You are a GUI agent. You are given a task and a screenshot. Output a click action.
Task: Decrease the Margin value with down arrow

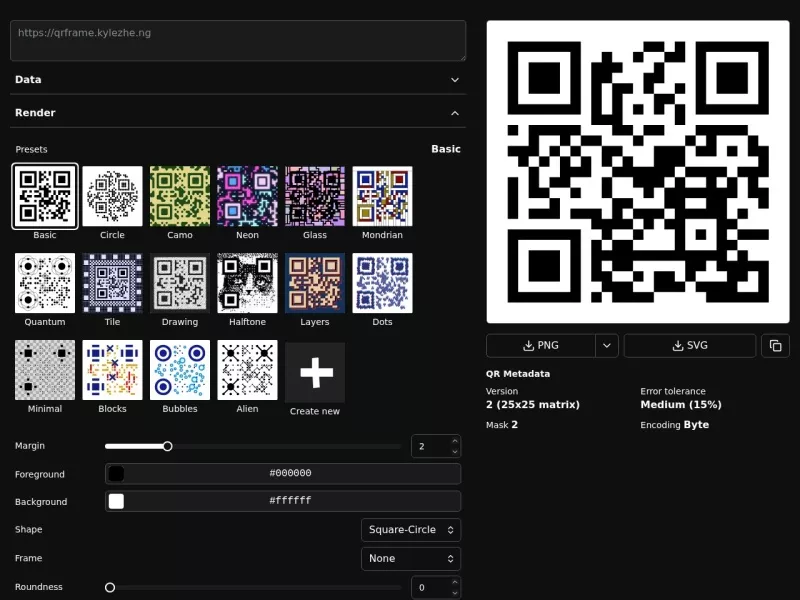point(455,452)
